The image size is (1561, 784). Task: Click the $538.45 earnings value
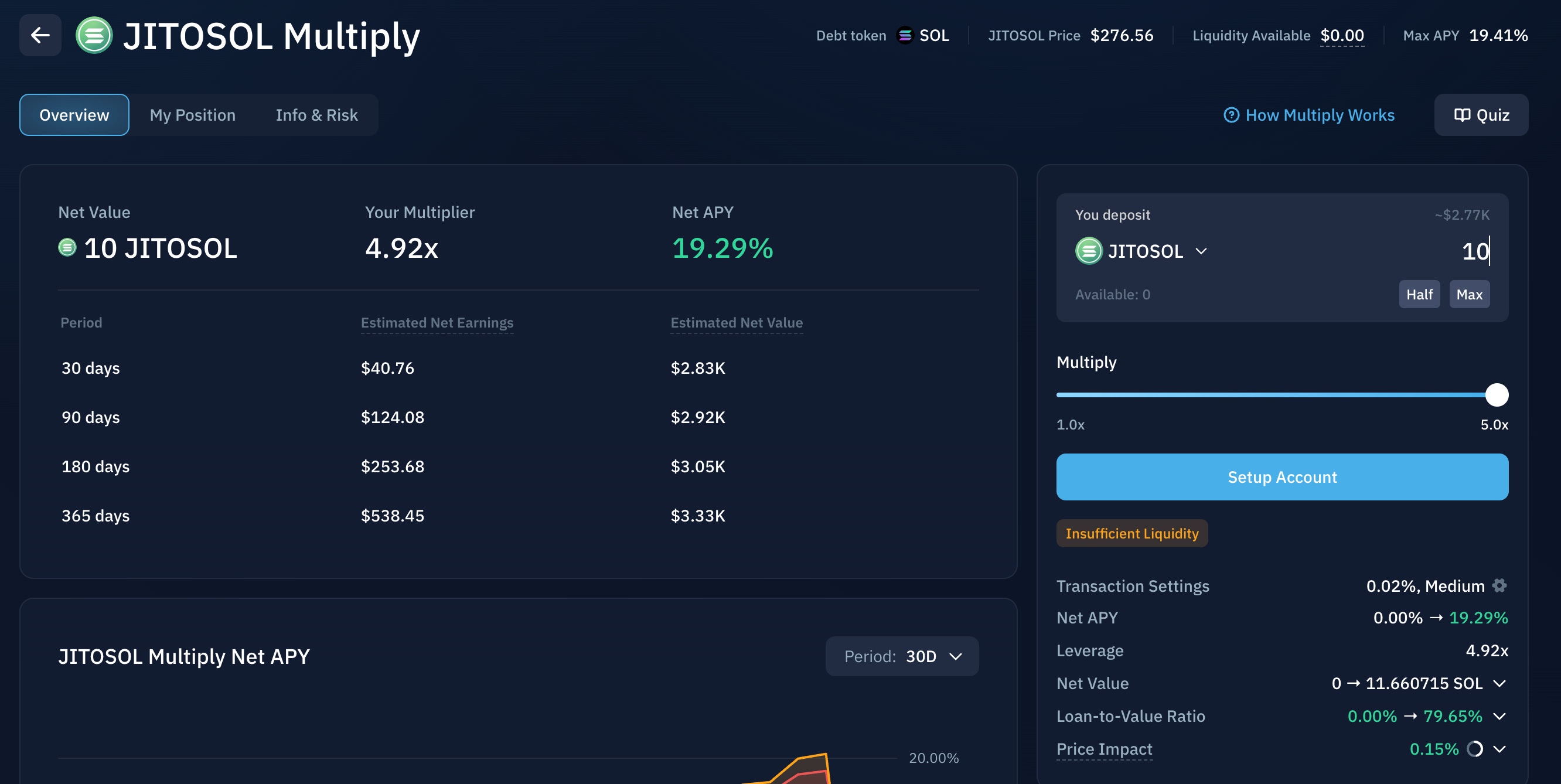coord(393,516)
